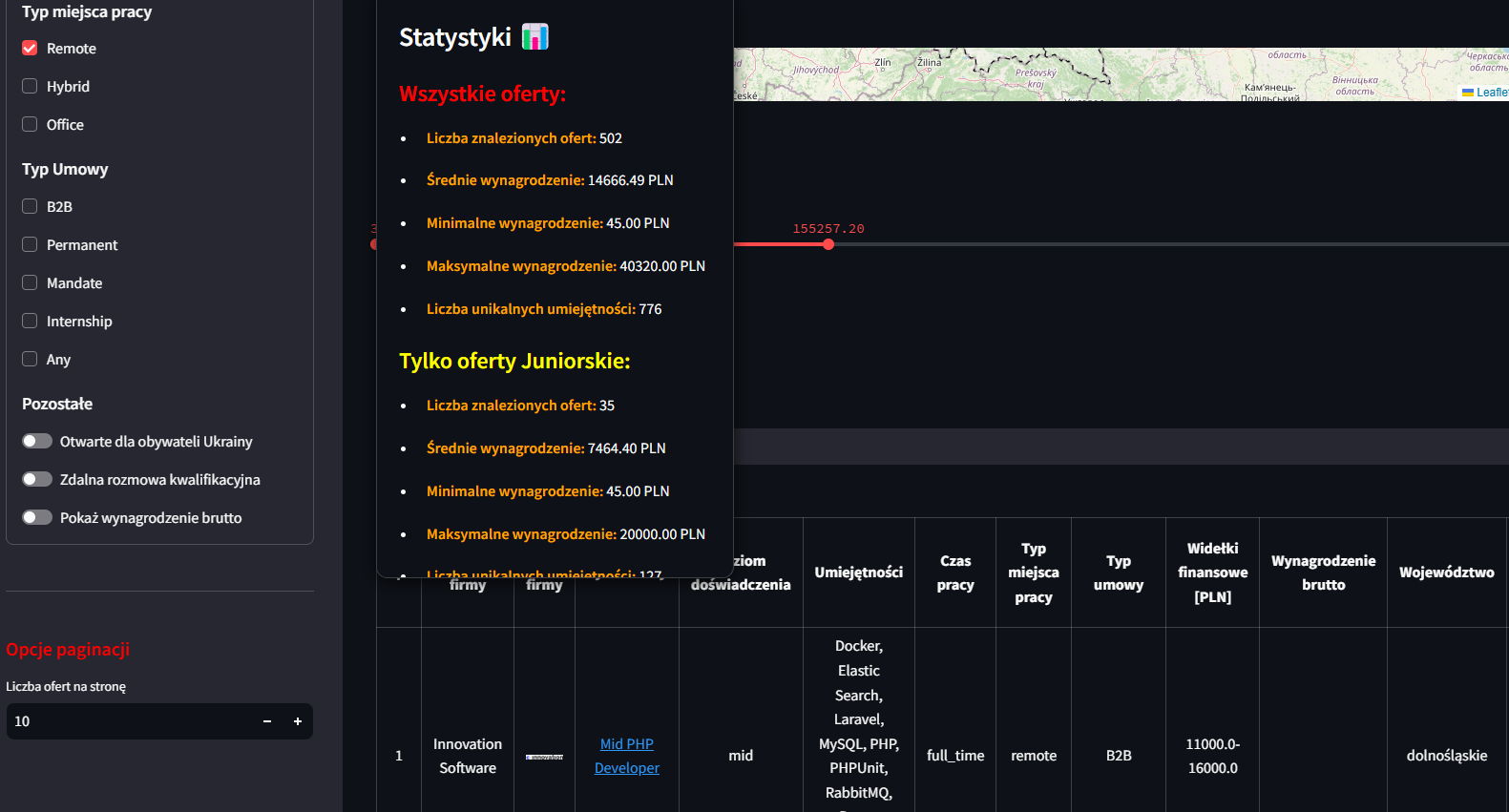Turn on 'Zdalna rozmowa kwalifikacyjna' switch

tap(37, 479)
